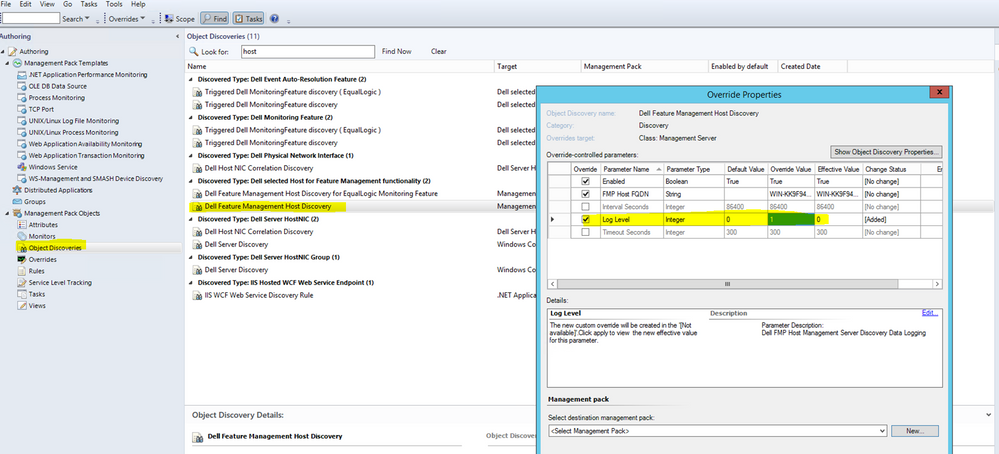Sort by the Name column header

(340, 66)
